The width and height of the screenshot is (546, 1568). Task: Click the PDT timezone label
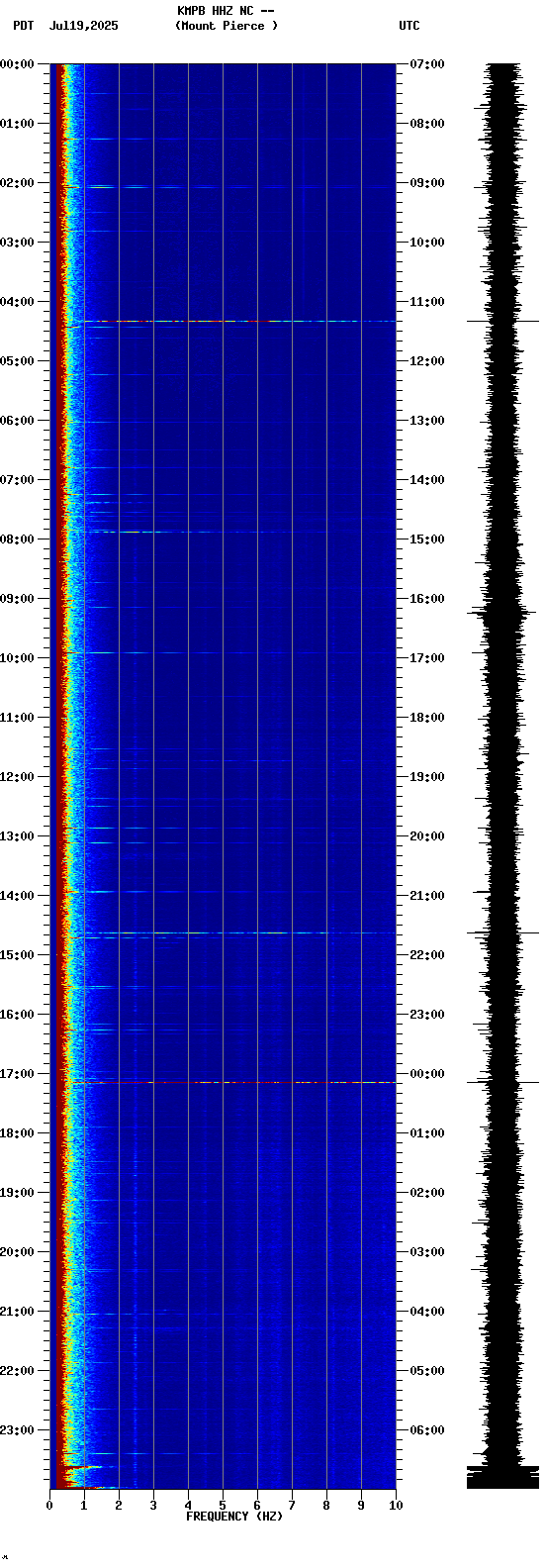[x=23, y=26]
